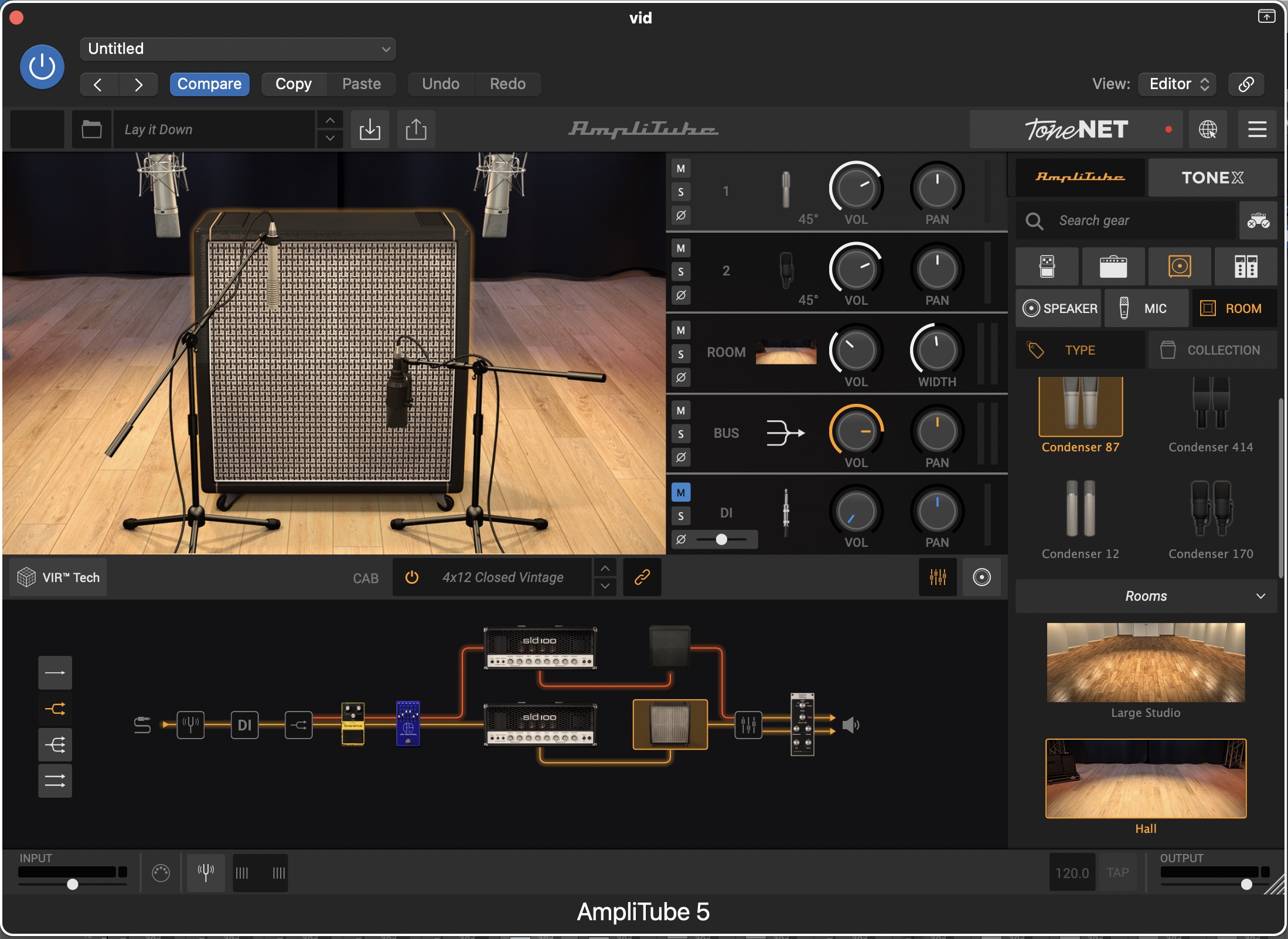Click the preset folder browser icon
This screenshot has width=1288, height=939.
coord(91,129)
